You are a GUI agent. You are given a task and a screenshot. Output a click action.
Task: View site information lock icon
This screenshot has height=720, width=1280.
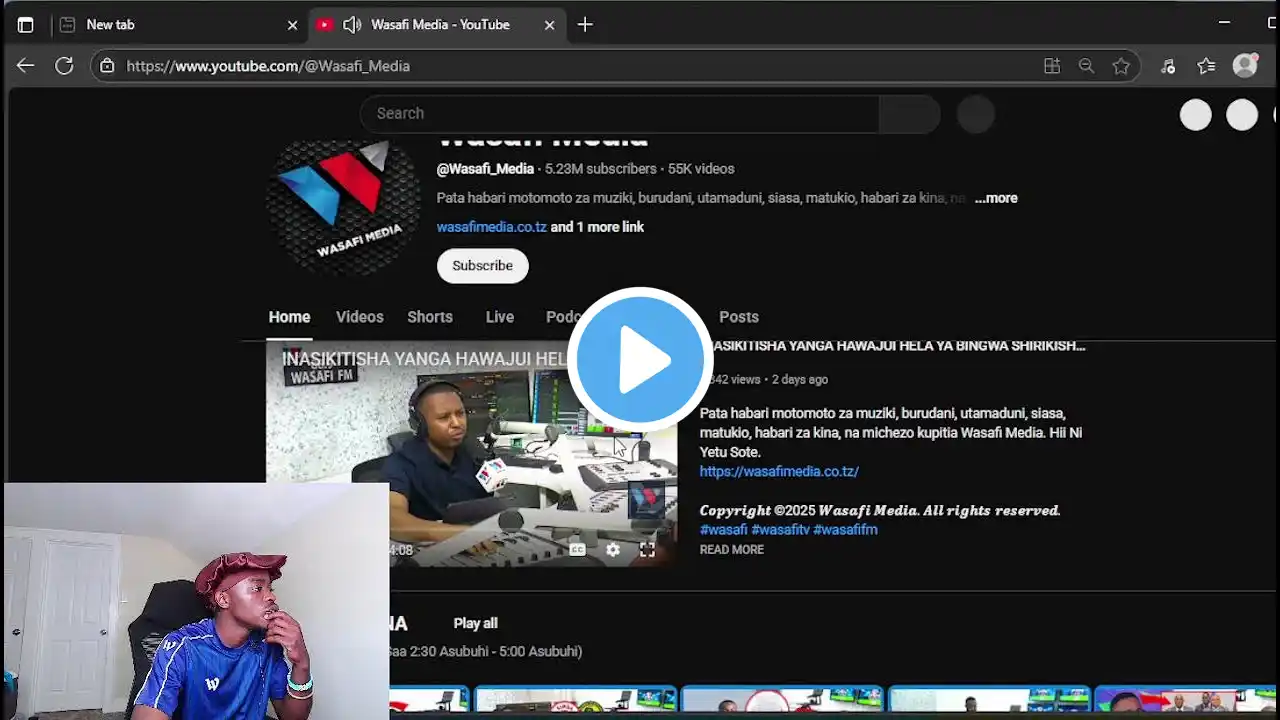pos(108,66)
